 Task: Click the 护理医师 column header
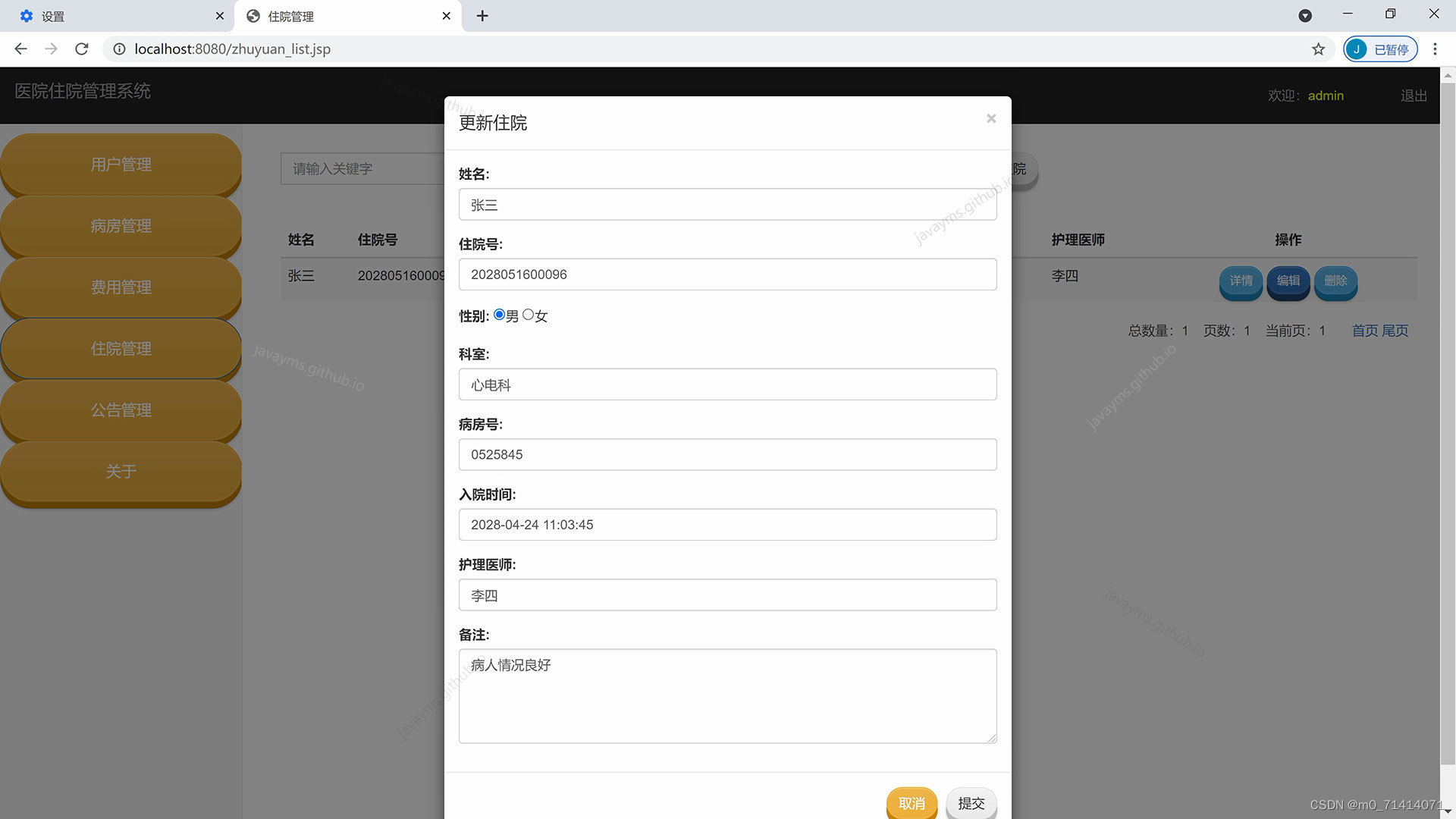point(1078,240)
